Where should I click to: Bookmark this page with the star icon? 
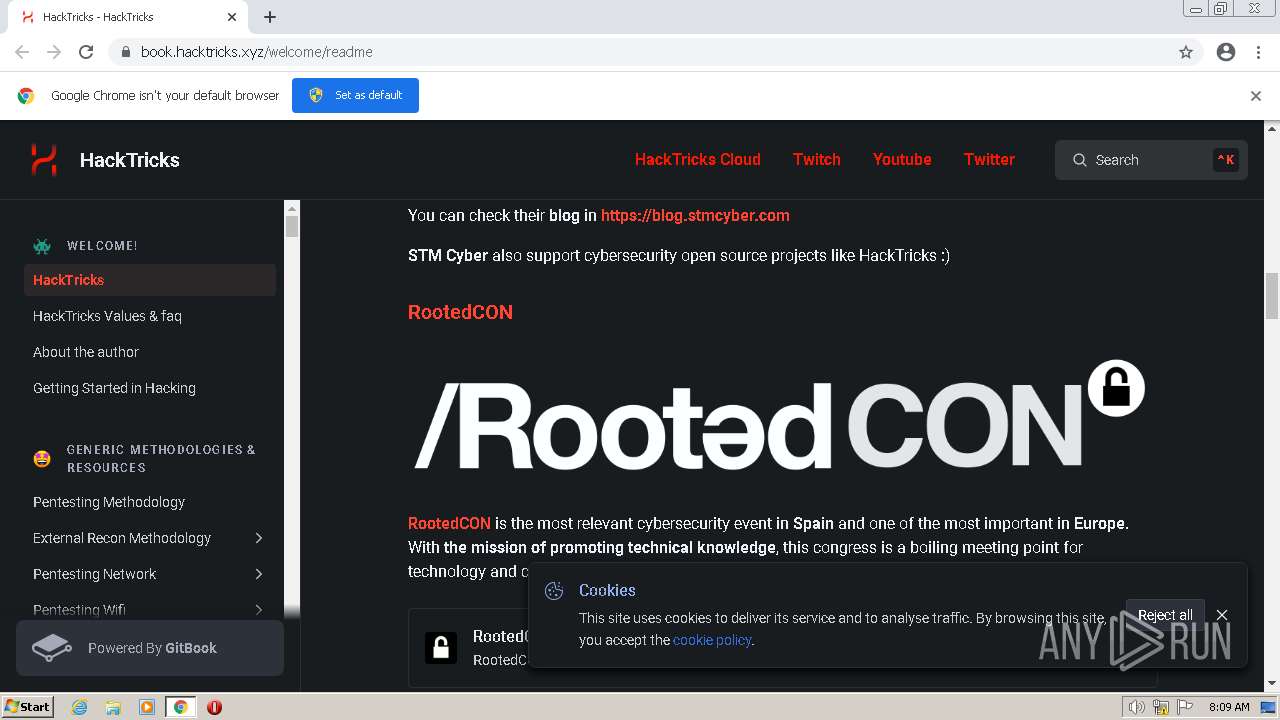1186,52
